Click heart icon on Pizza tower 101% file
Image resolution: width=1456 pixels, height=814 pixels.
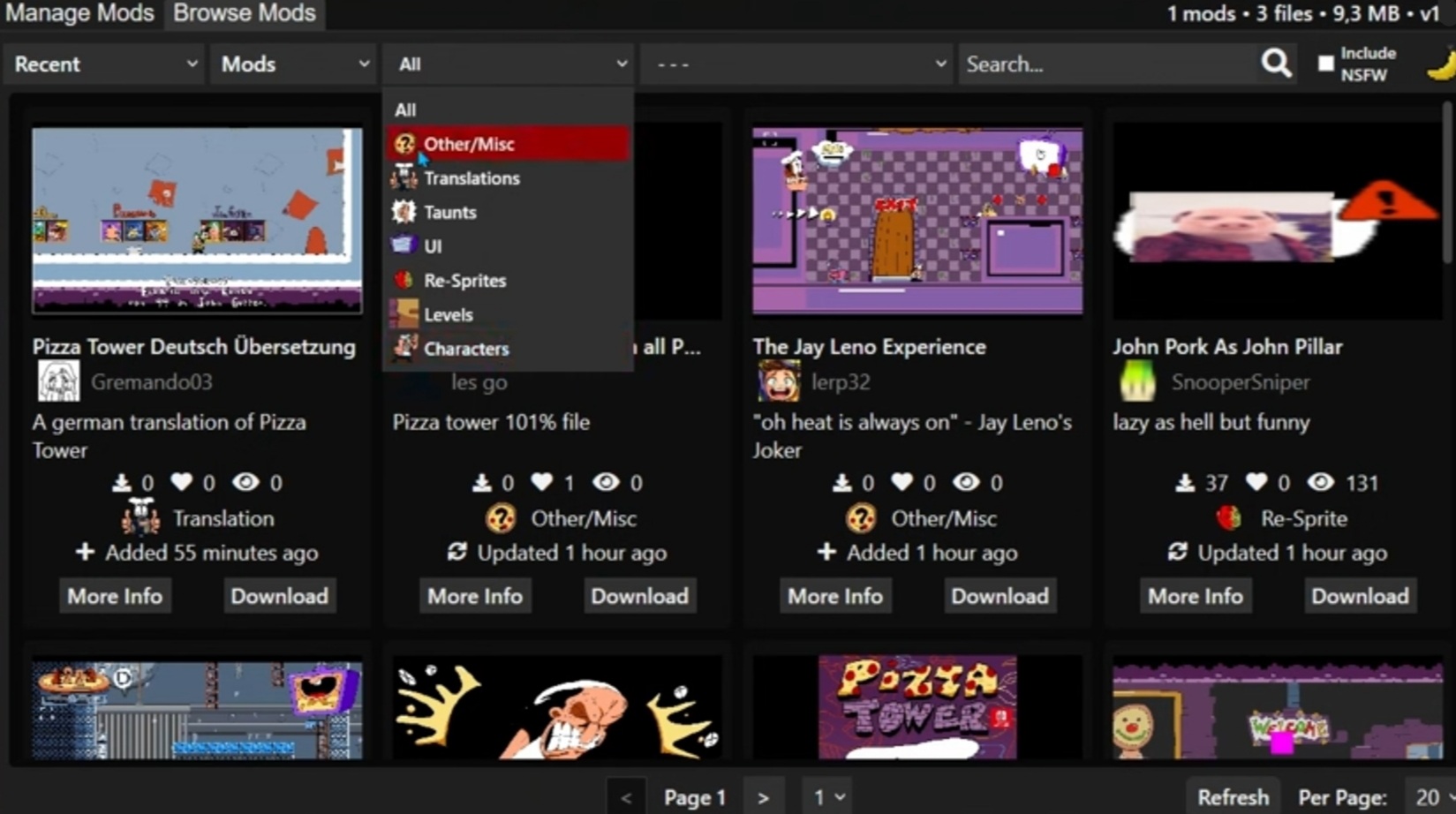(x=541, y=482)
